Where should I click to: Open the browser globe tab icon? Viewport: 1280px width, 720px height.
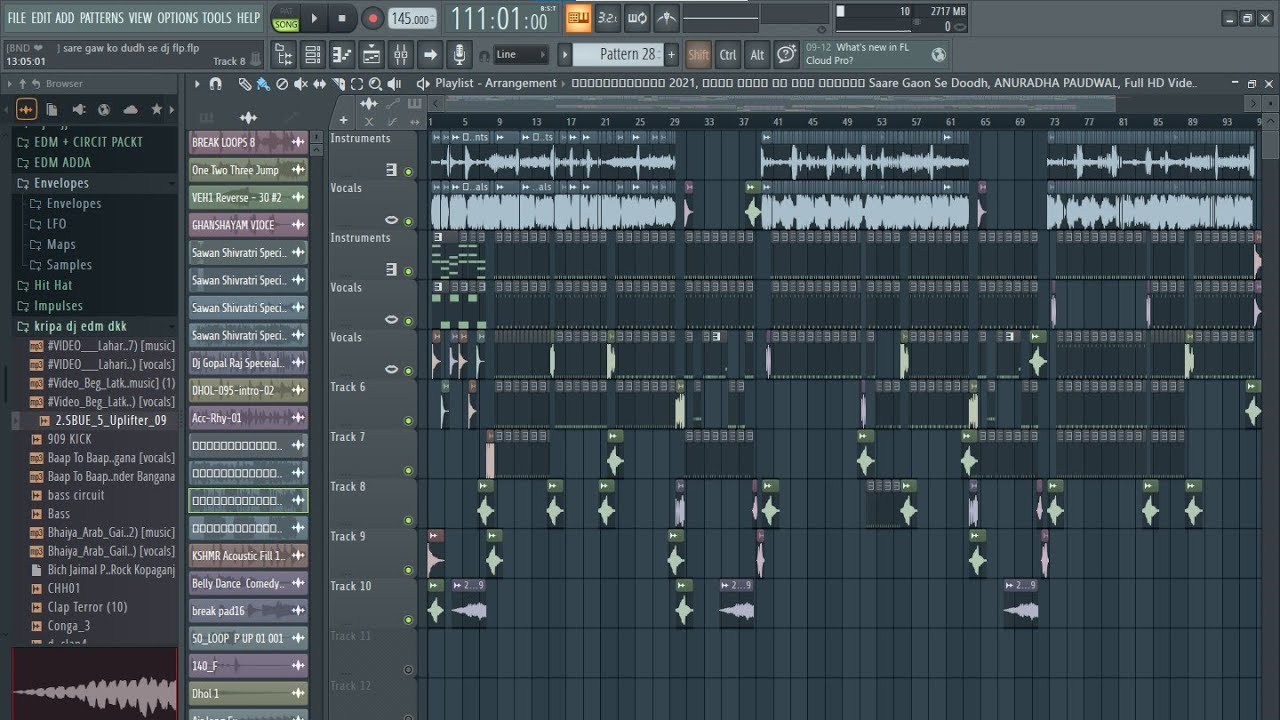(x=104, y=109)
